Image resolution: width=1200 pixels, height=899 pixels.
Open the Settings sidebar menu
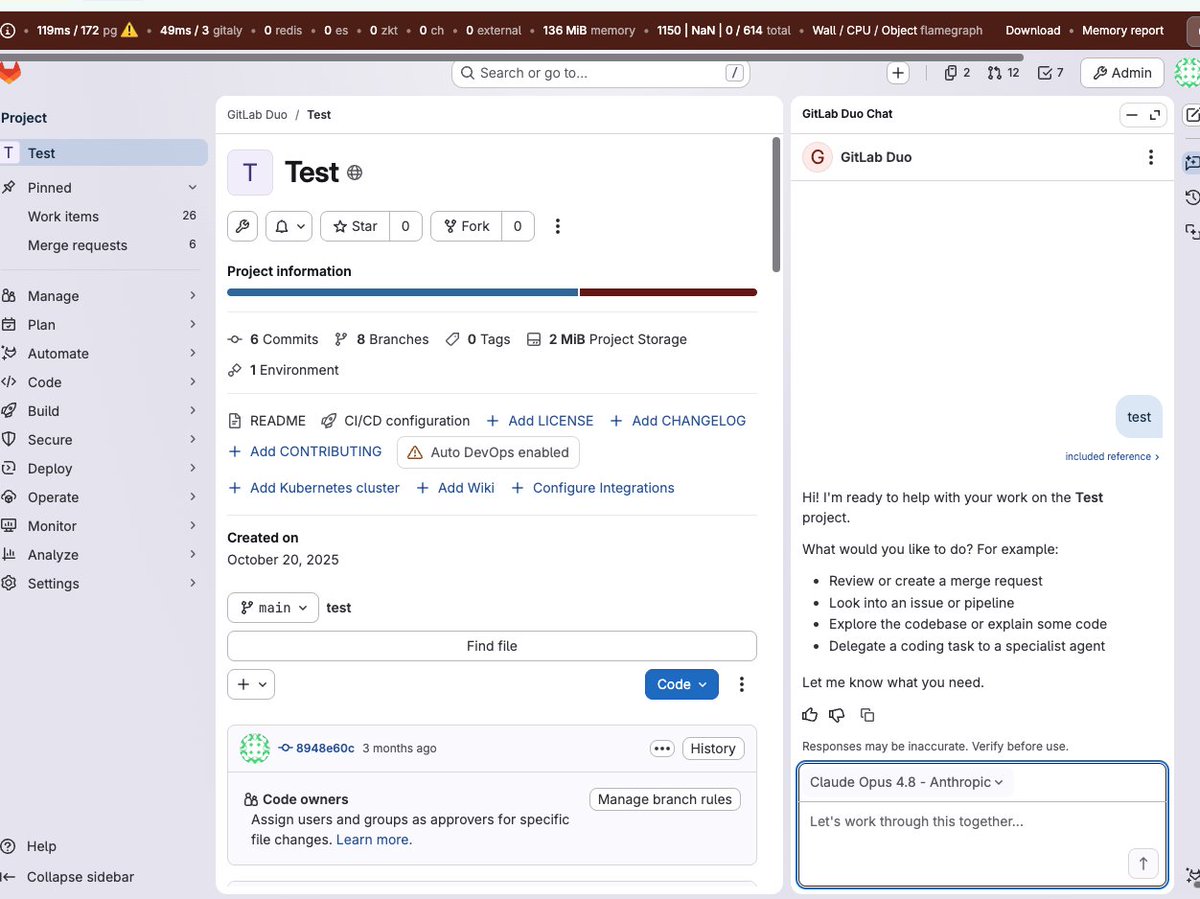(104, 583)
